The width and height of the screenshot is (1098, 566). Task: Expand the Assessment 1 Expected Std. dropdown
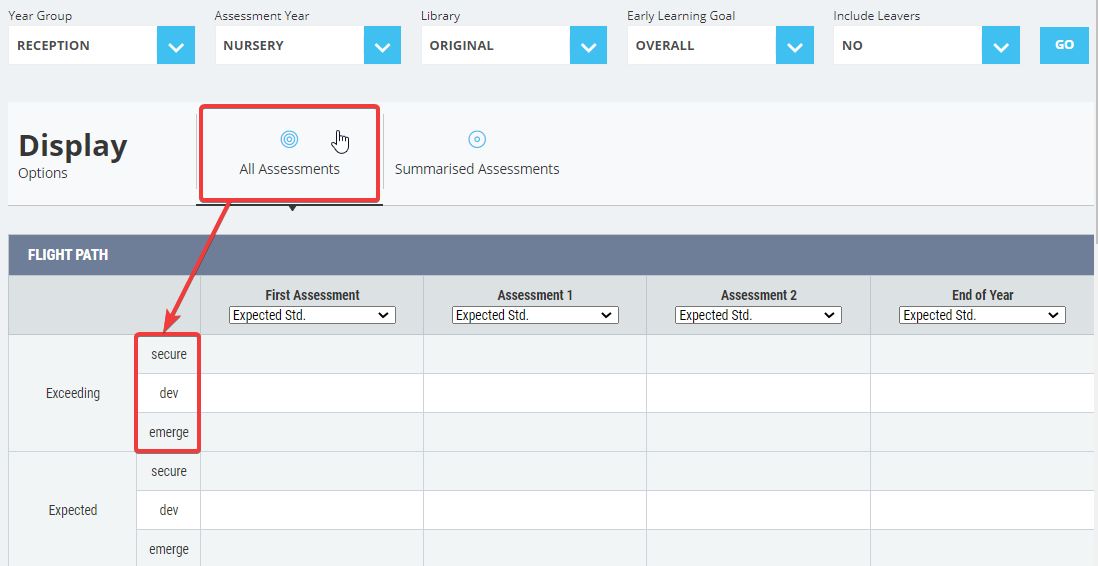(x=535, y=315)
